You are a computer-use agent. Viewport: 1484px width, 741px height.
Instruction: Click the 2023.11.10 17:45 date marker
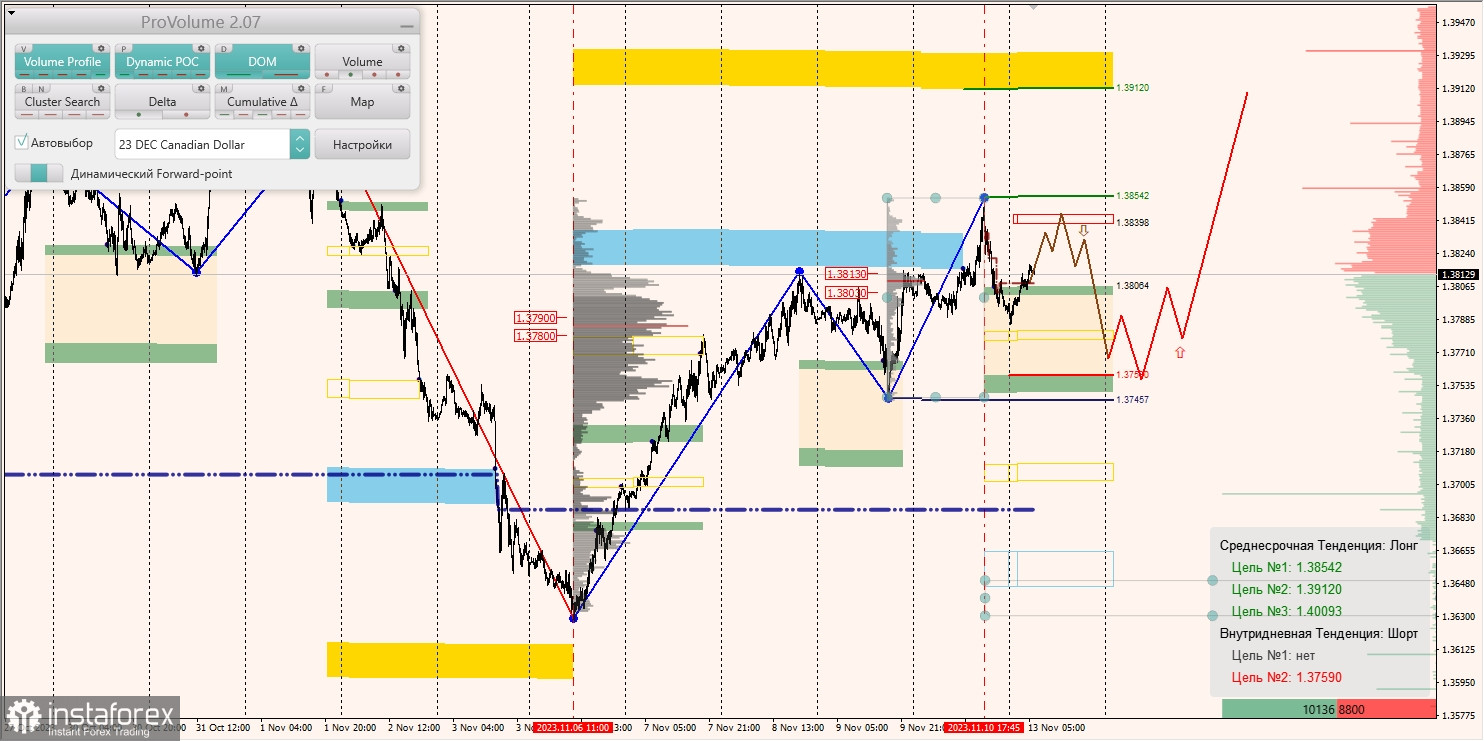point(984,728)
